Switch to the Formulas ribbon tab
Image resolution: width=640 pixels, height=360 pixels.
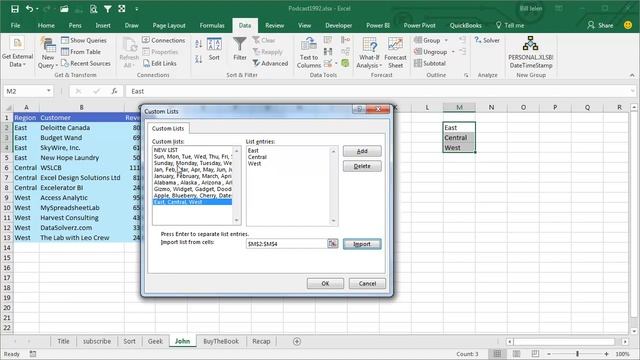pos(212,25)
